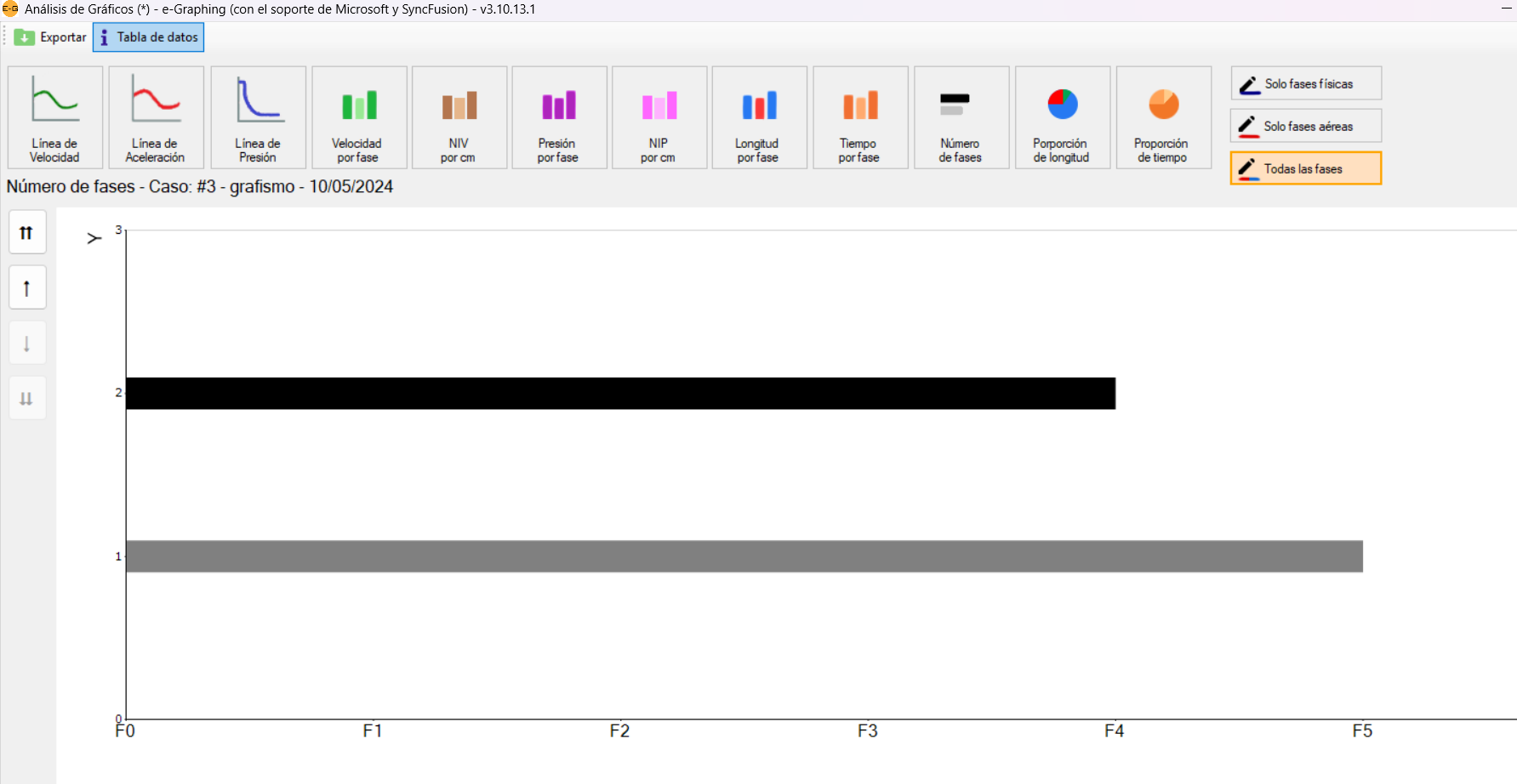Viewport: 1517px width, 784px height.
Task: Show the Línea de Presión graph
Action: (258, 117)
